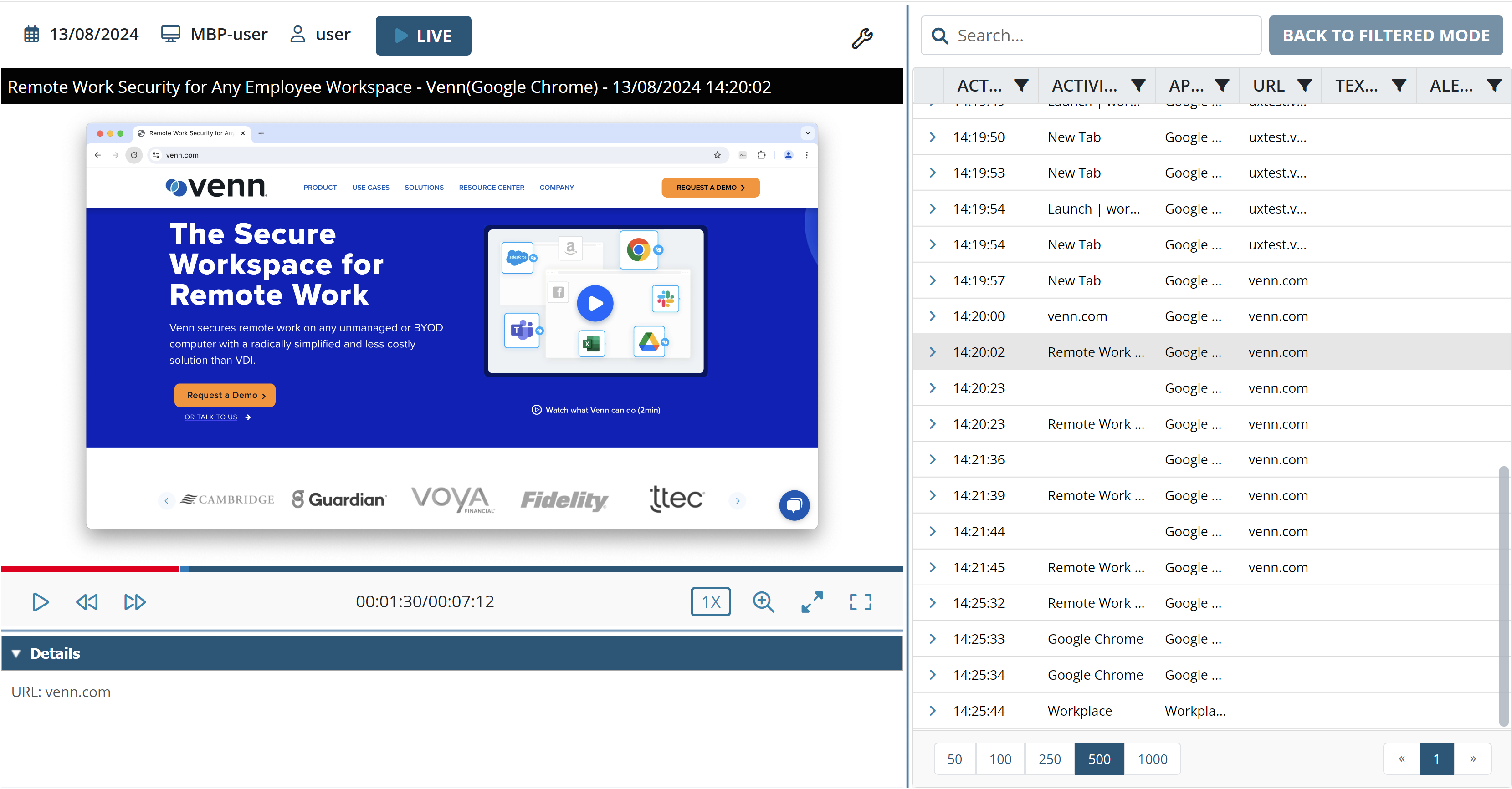Viewport: 1512px width, 789px height.
Task: Open the URL column filter
Action: pos(1304,86)
